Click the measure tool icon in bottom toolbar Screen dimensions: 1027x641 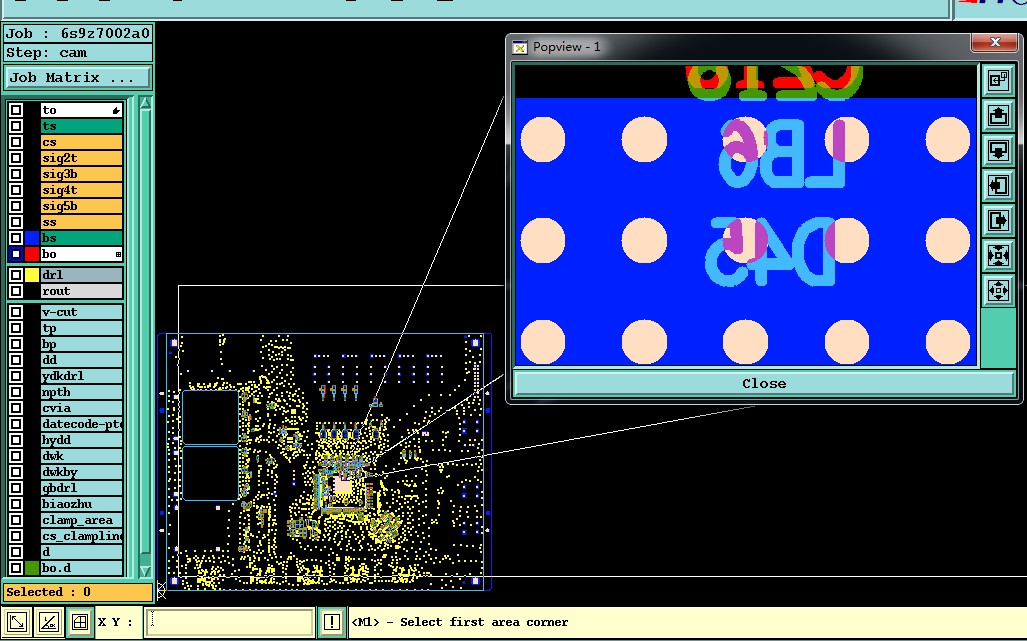tap(49, 621)
